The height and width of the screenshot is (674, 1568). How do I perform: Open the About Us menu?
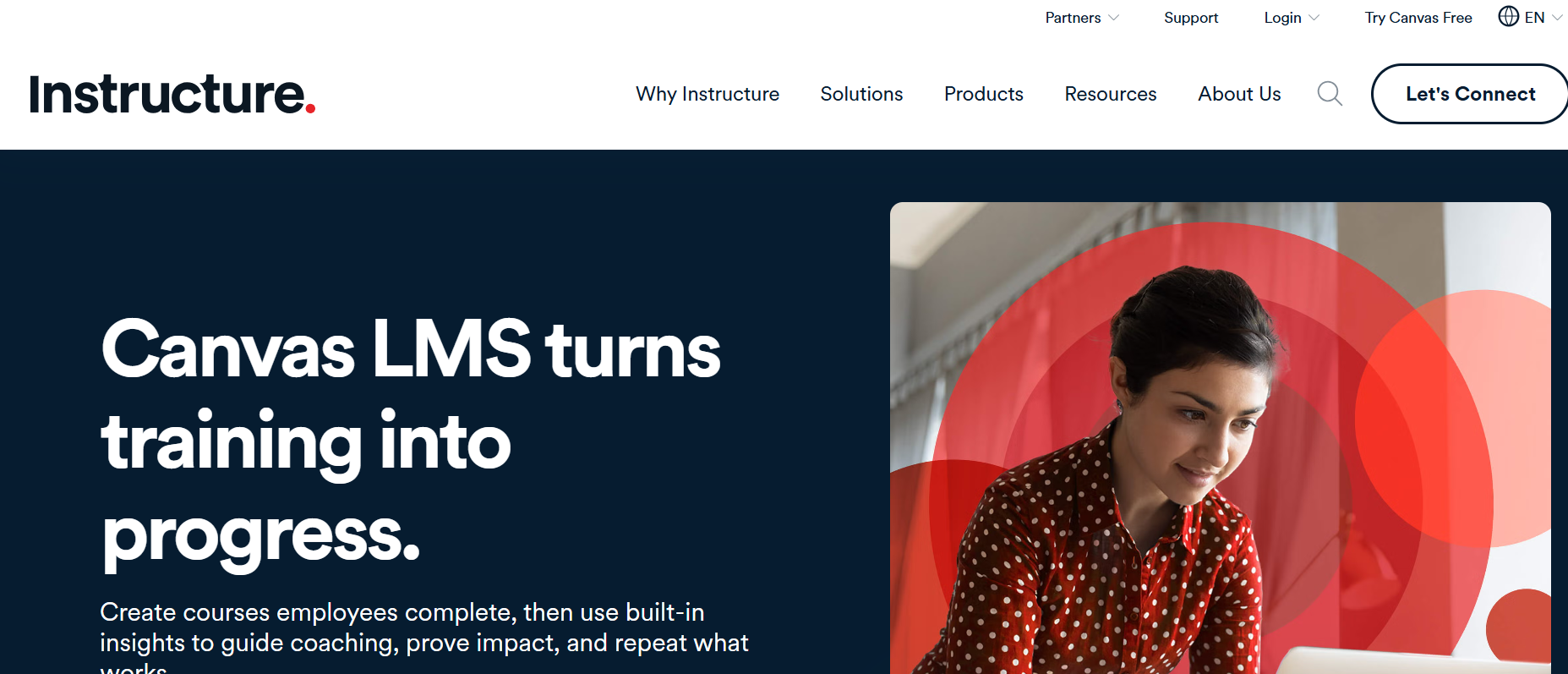(x=1239, y=94)
